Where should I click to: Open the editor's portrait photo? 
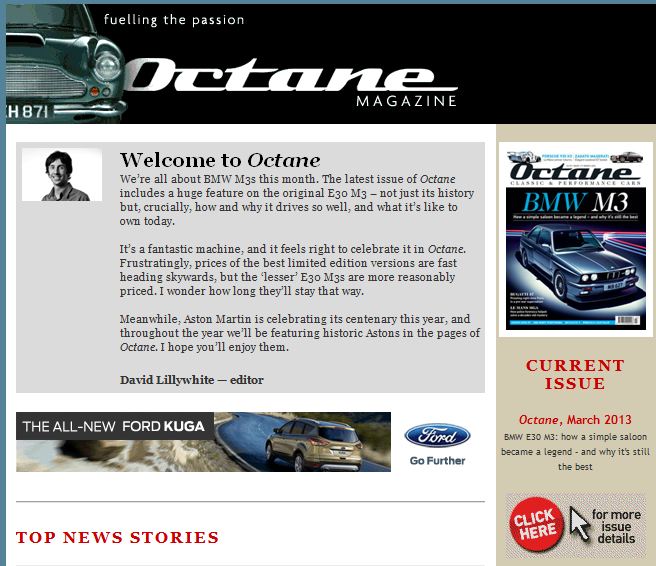click(62, 174)
